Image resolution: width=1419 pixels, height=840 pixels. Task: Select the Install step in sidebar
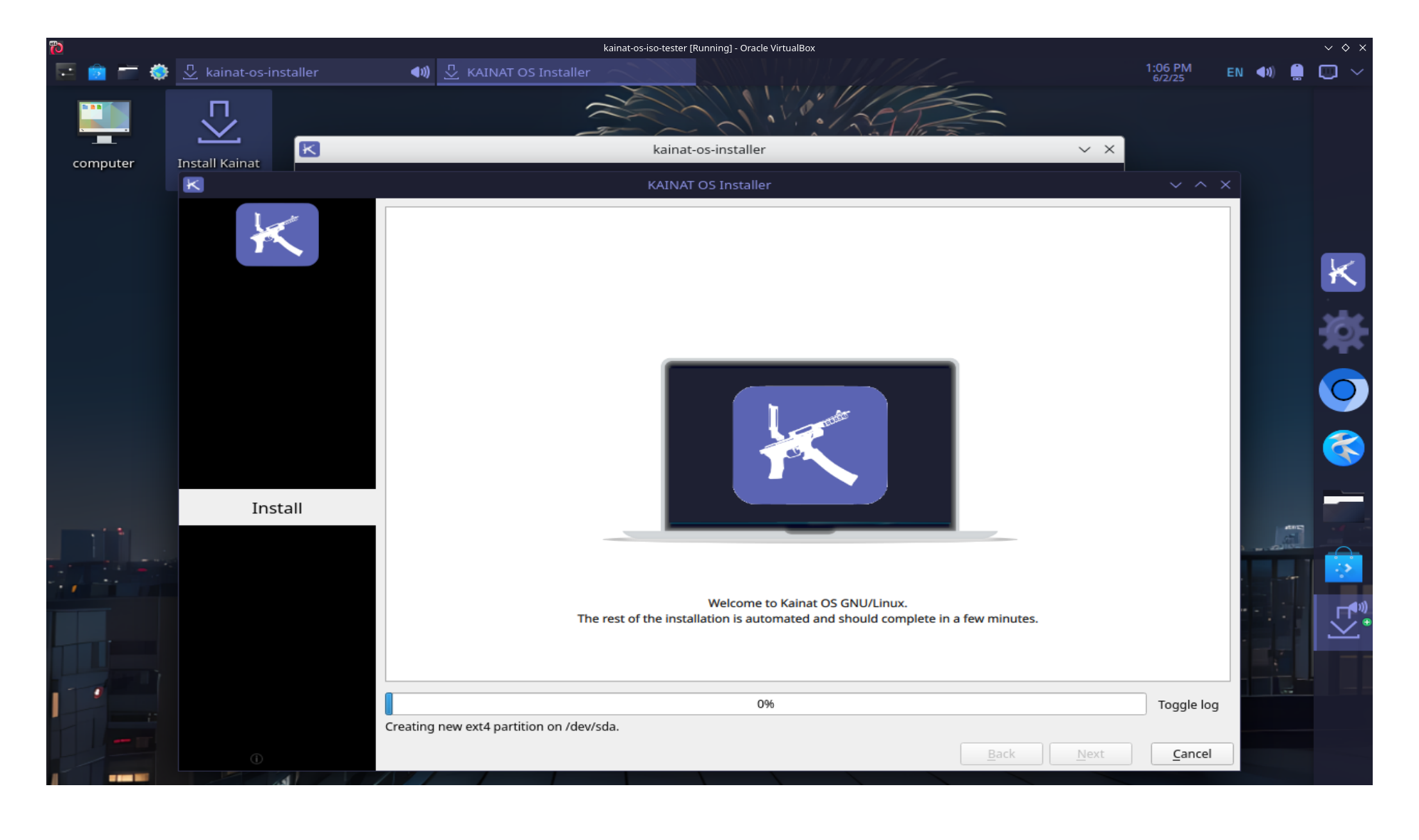click(x=277, y=508)
